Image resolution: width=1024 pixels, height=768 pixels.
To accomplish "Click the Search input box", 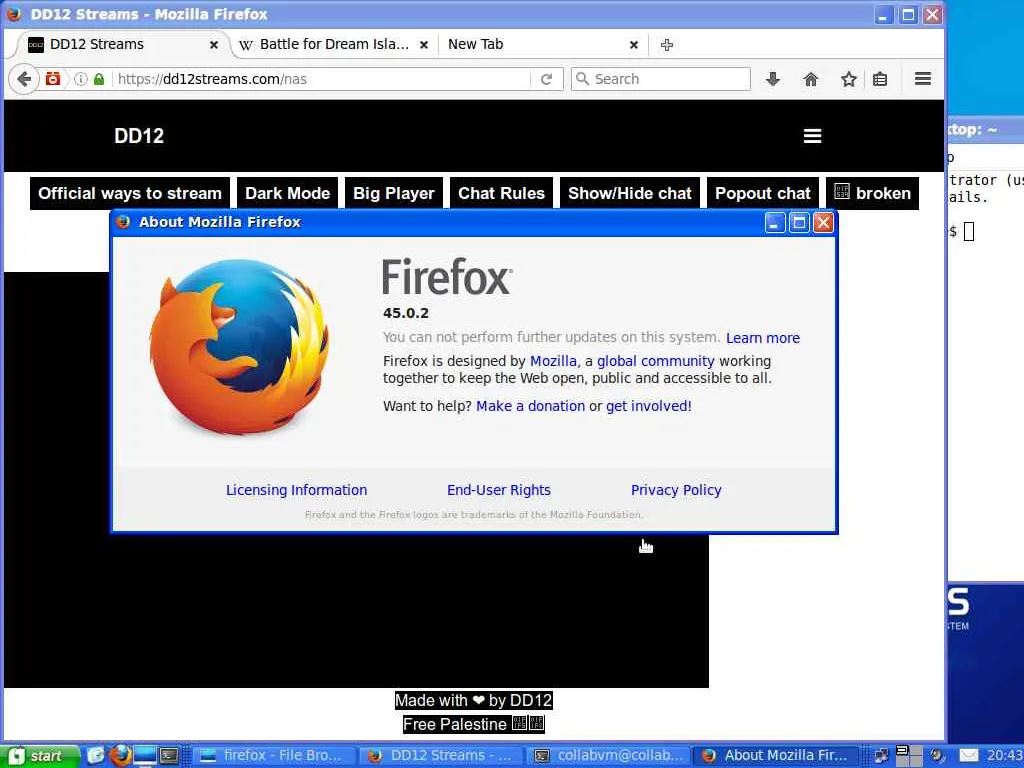I will (660, 79).
